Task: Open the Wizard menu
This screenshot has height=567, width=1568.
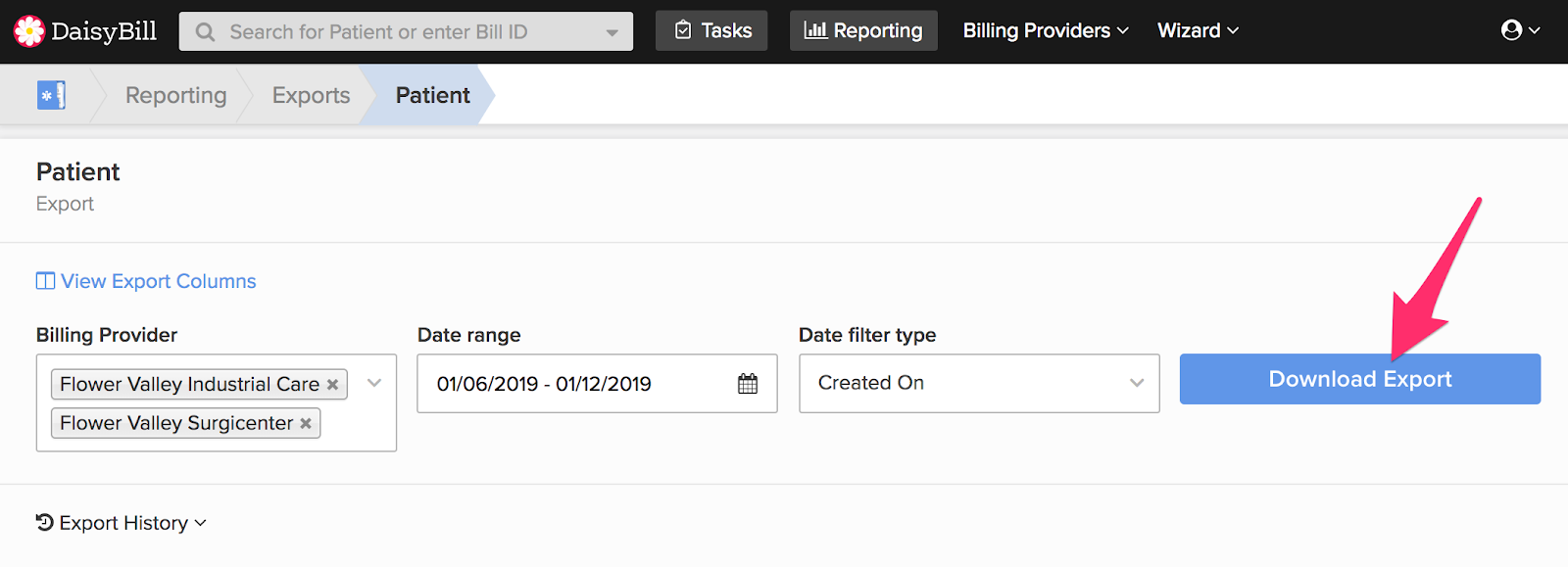Action: [1198, 30]
